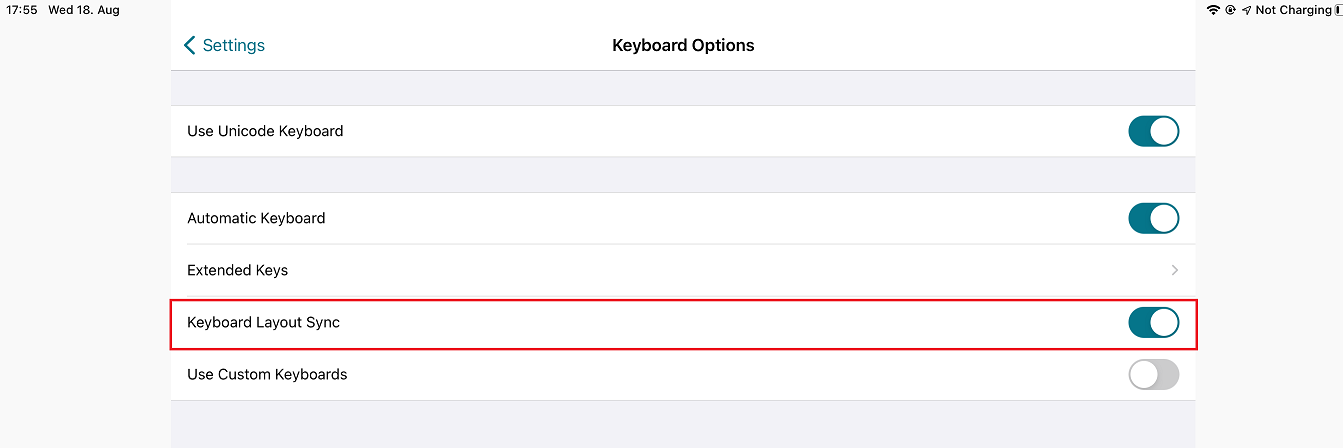Viewport: 1343px width, 448px height.
Task: Tap the Wed 18. Aug date
Action: [x=84, y=10]
